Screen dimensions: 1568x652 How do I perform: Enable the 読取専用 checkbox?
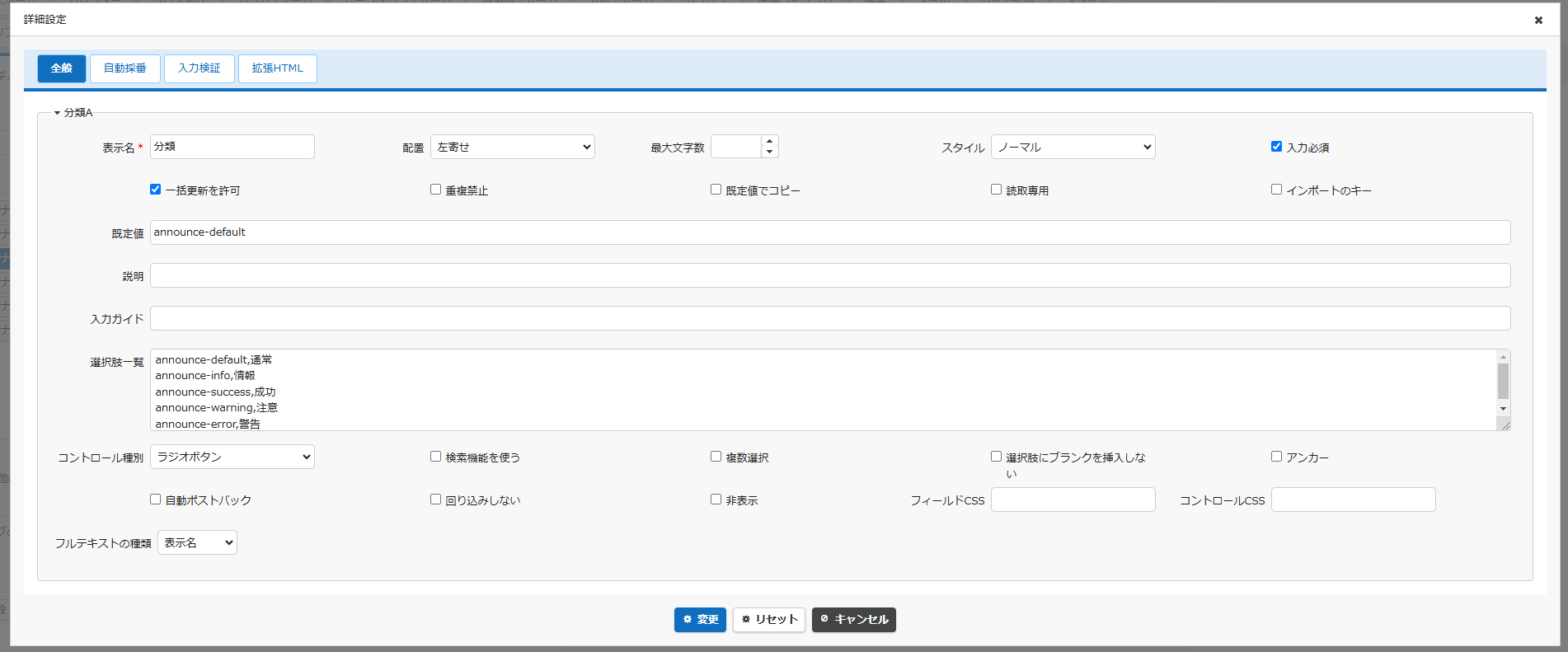click(996, 190)
